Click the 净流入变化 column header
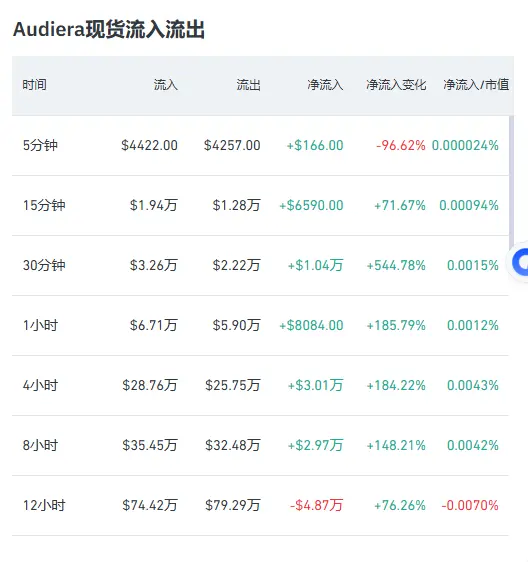This screenshot has width=528, height=562. tap(396, 85)
